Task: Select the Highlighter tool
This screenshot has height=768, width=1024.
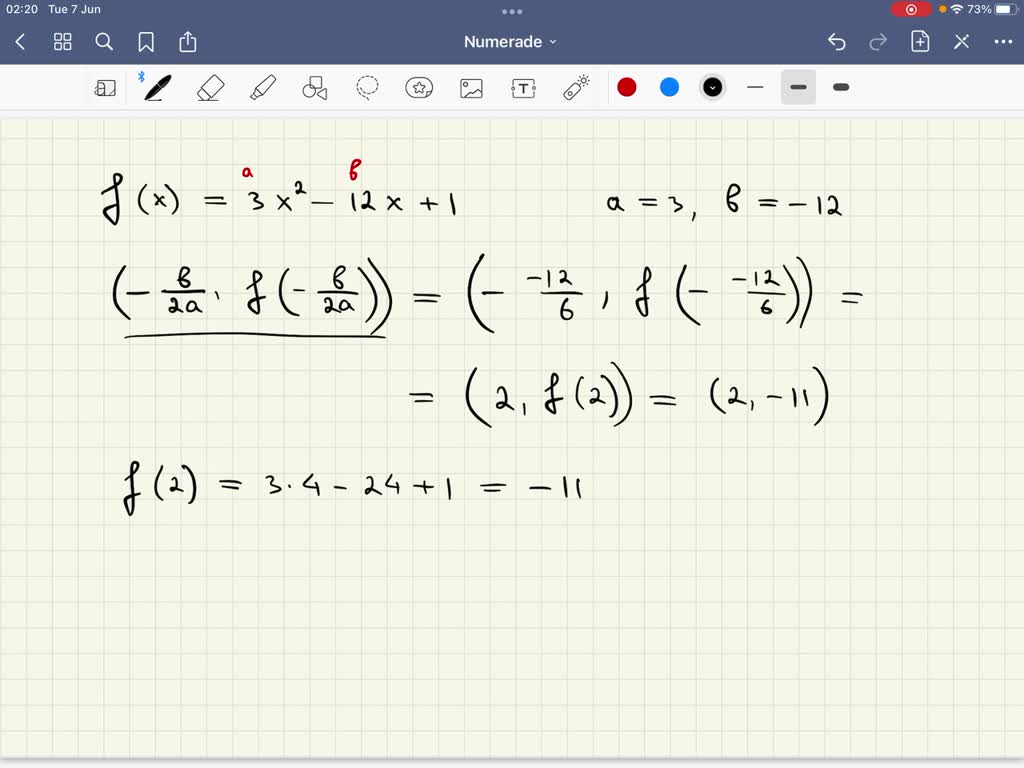Action: click(263, 88)
